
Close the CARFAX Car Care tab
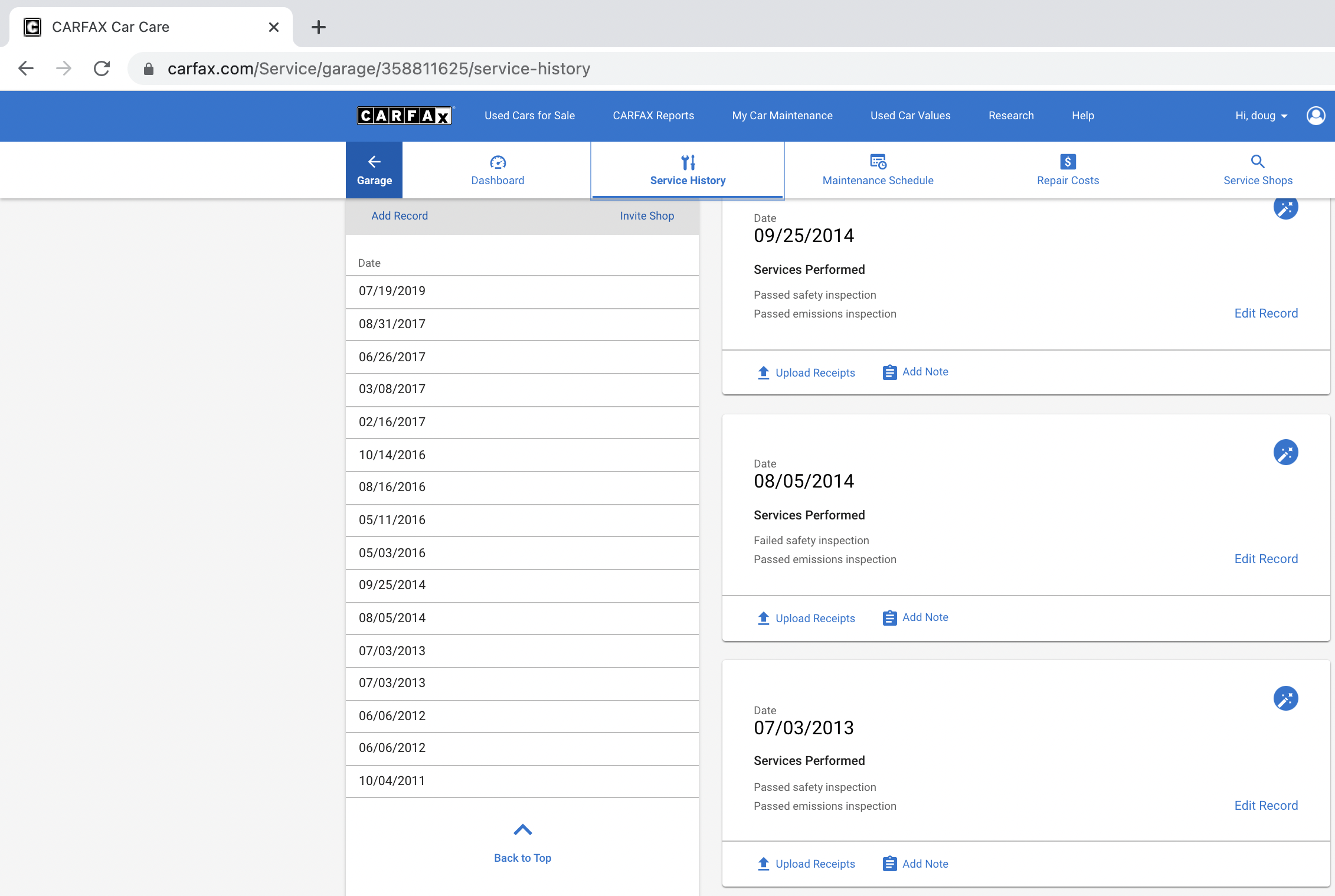tap(274, 27)
